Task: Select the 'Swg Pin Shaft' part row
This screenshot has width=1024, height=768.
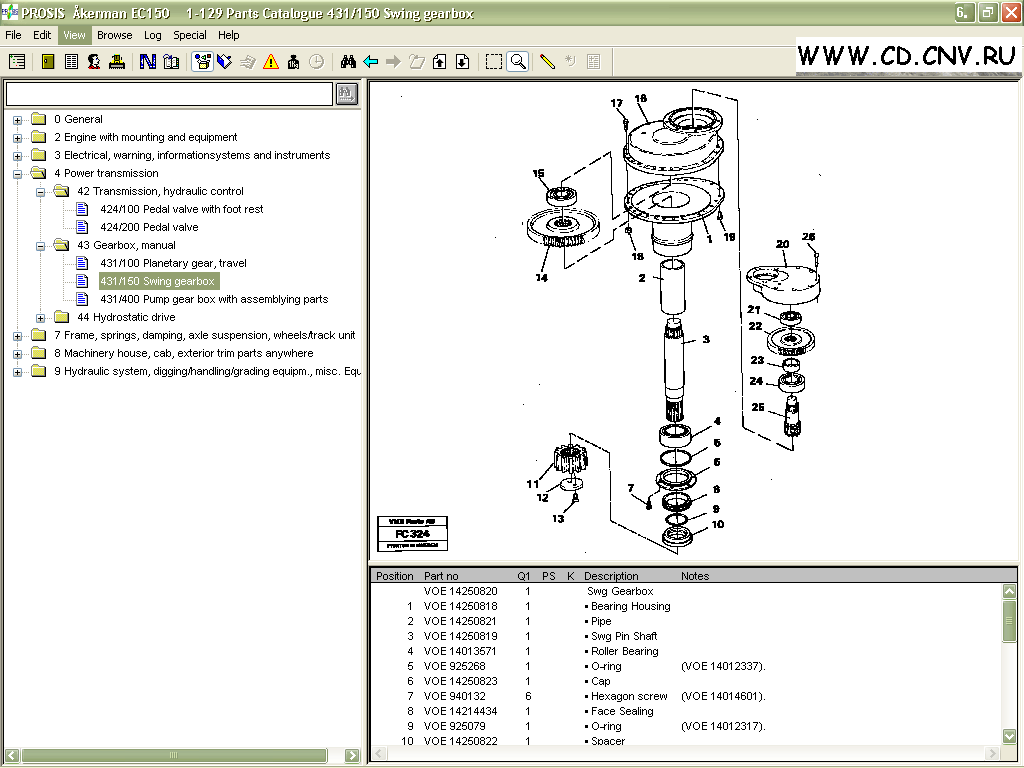Action: pyautogui.click(x=686, y=636)
